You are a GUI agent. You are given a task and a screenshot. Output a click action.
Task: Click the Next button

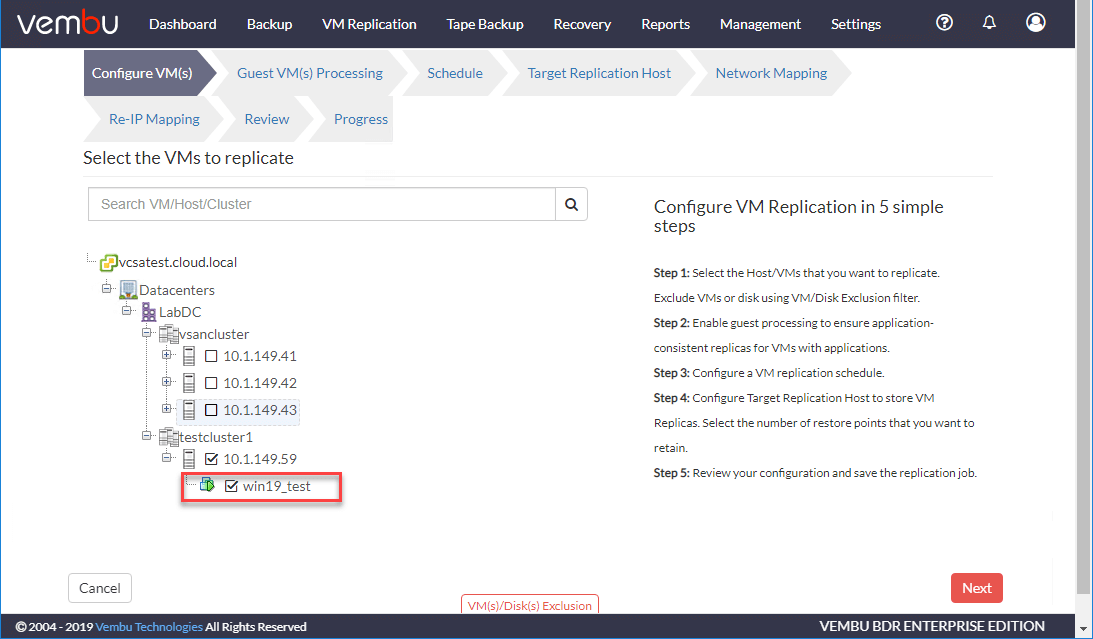pyautogui.click(x=977, y=588)
